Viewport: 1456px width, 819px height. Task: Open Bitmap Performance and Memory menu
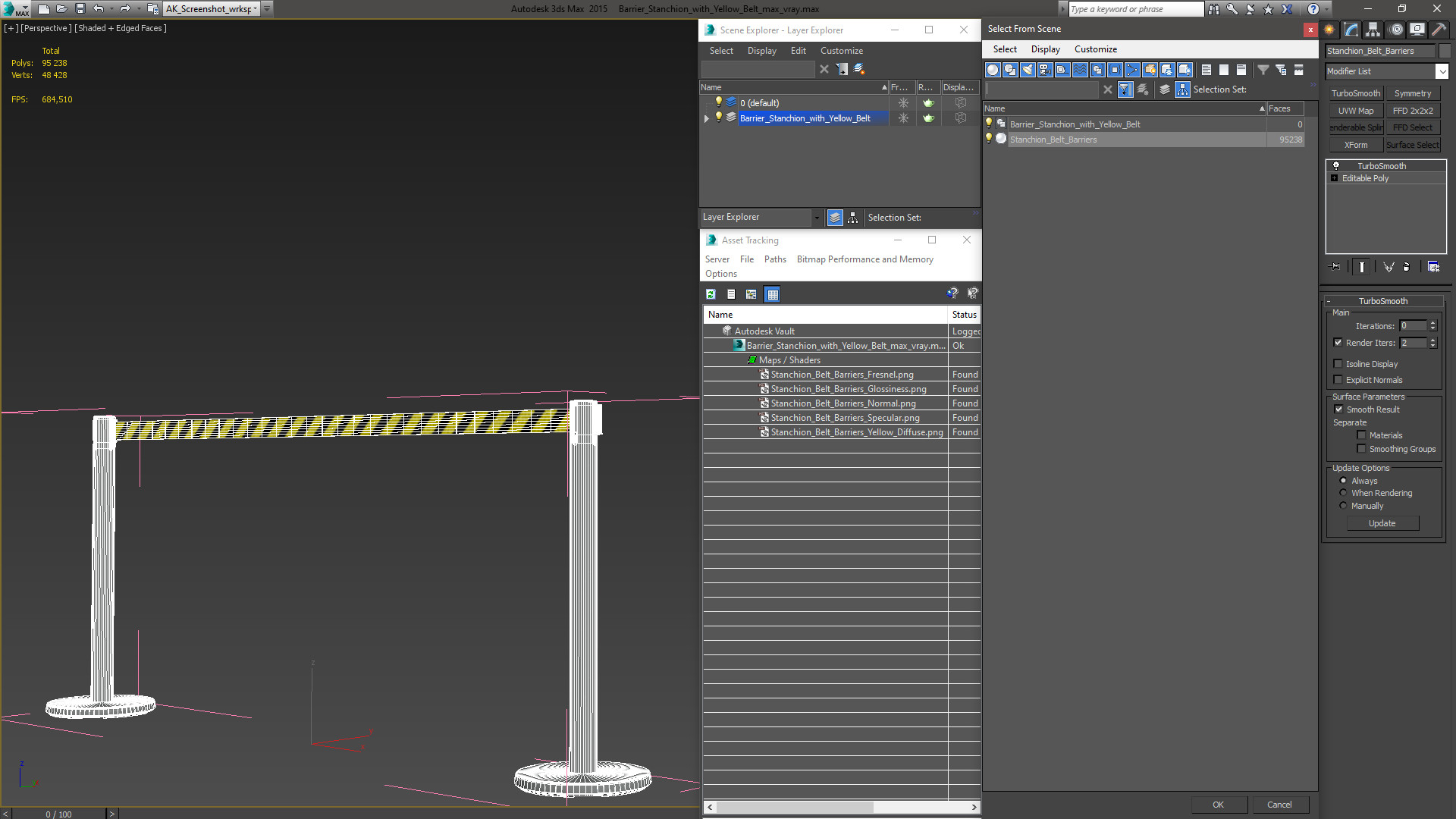click(864, 259)
